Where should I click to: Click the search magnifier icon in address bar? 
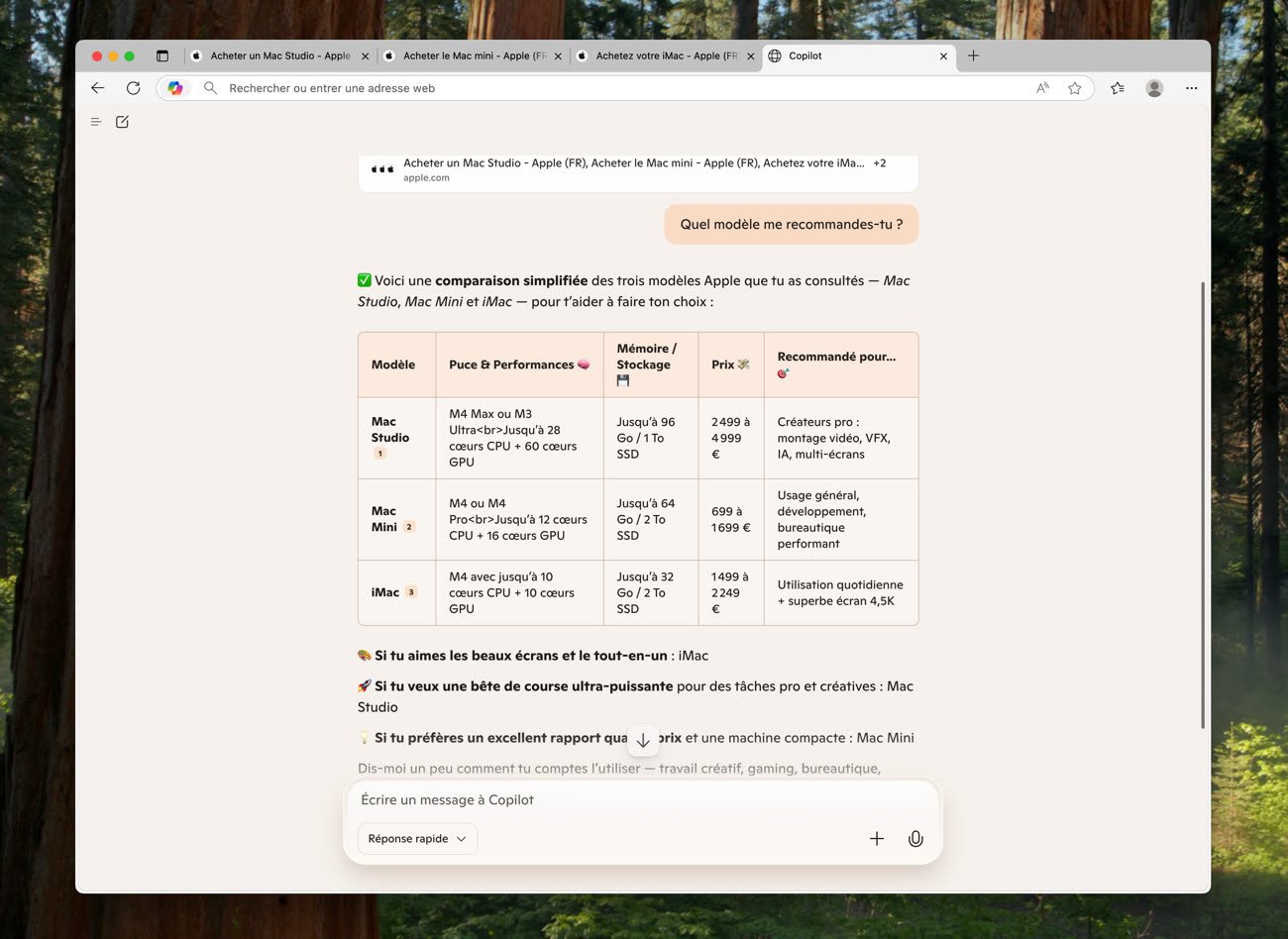(210, 88)
